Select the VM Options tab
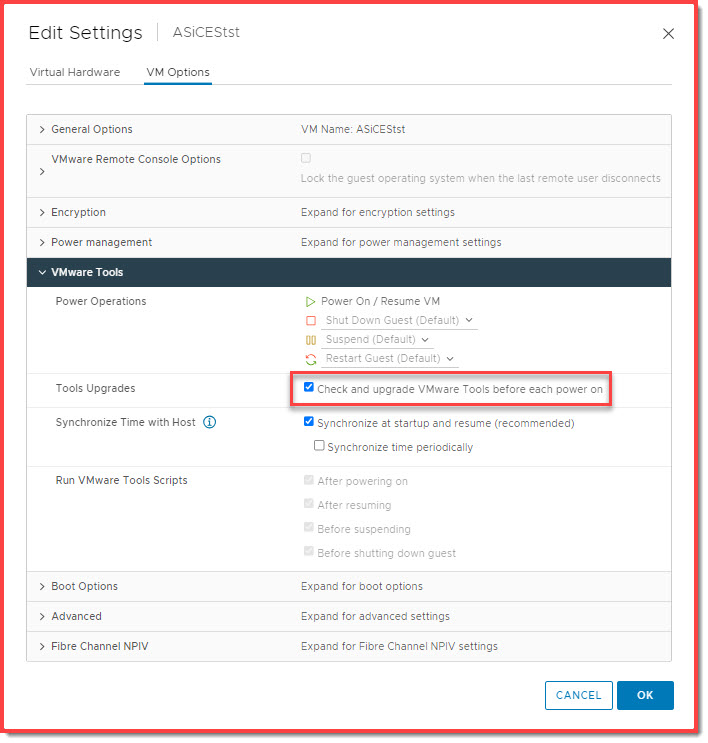This screenshot has height=743, width=708. click(x=178, y=72)
